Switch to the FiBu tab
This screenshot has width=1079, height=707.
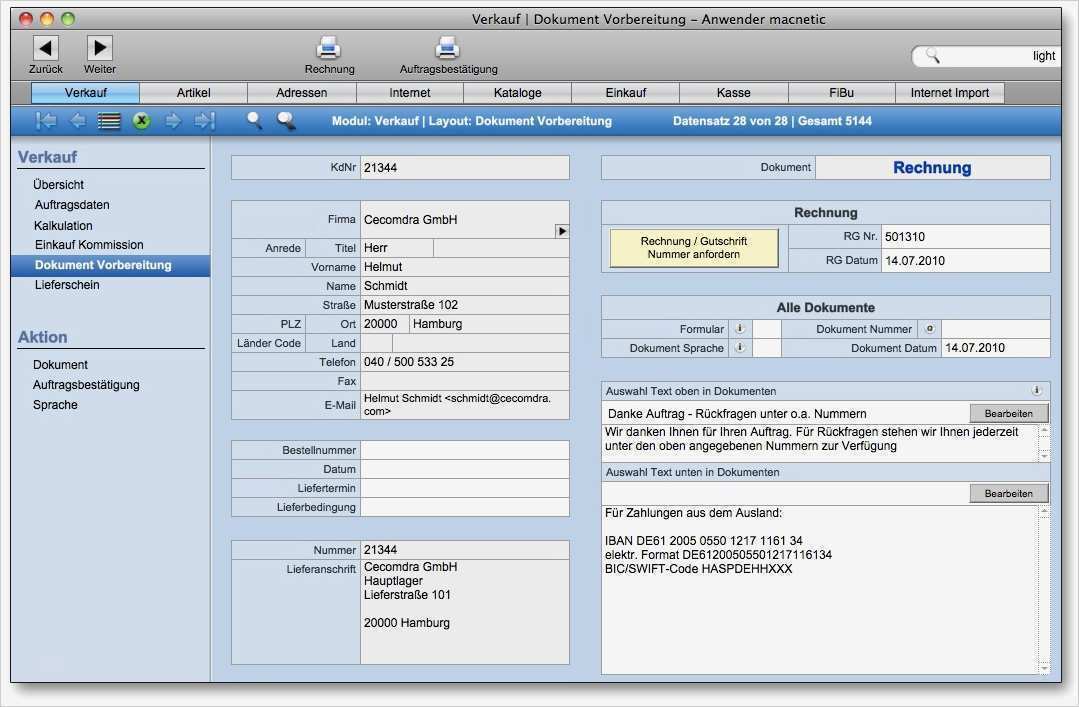841,92
